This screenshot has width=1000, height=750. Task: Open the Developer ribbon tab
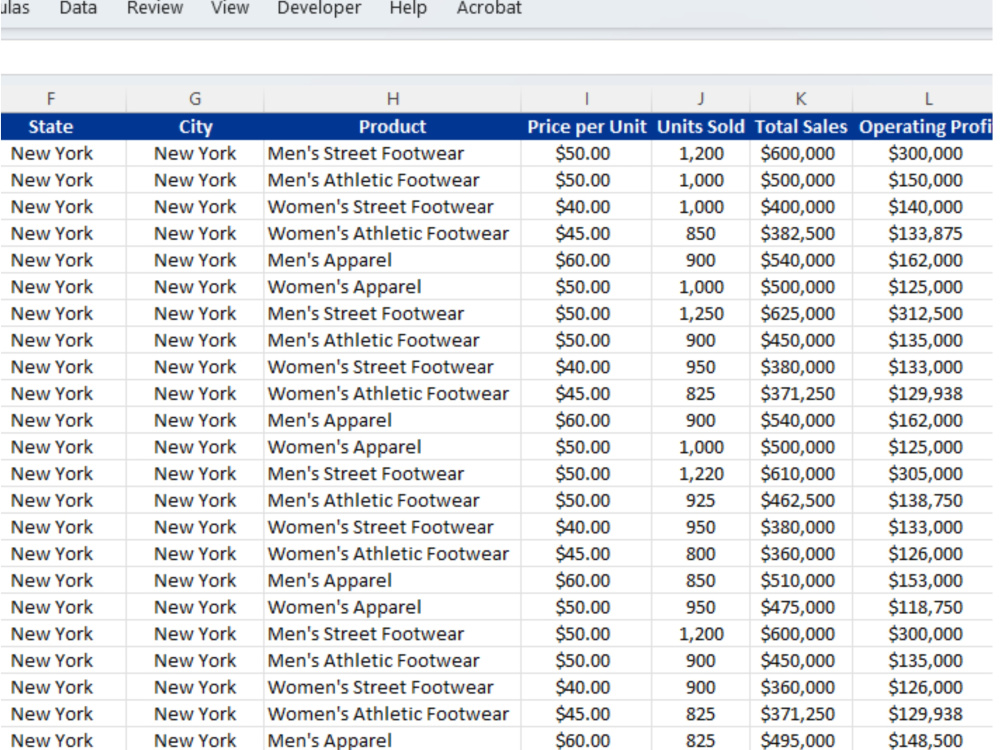(x=319, y=8)
